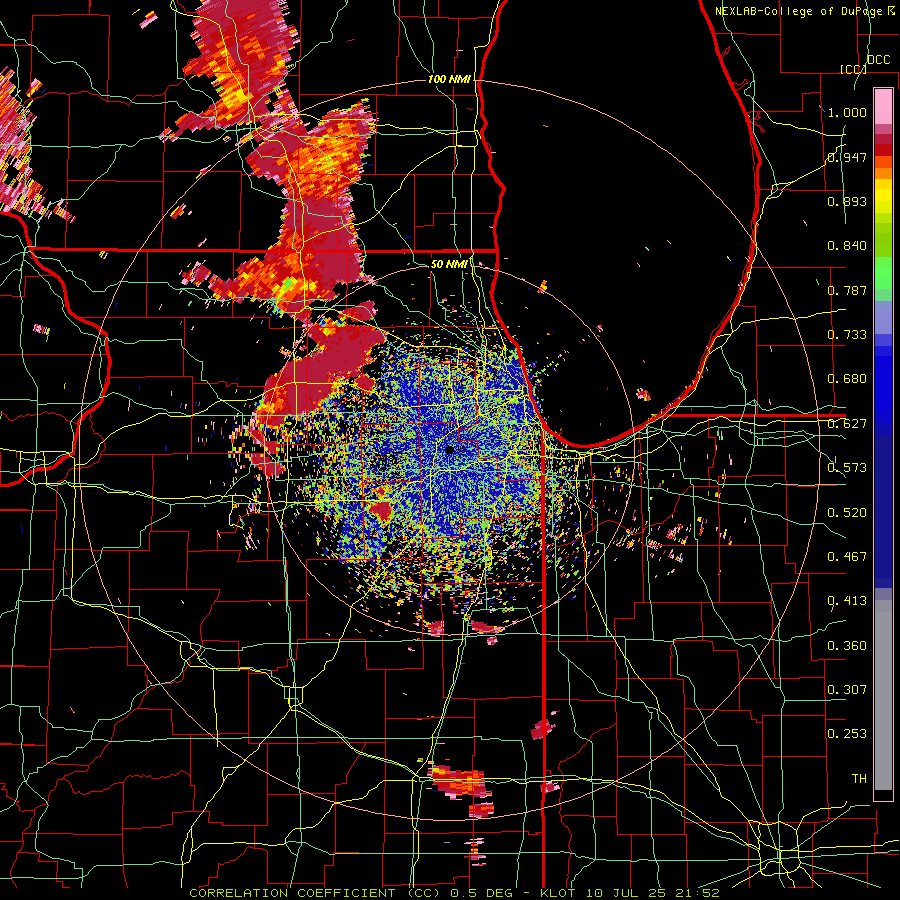The height and width of the screenshot is (900, 900).
Task: Click the bright green color bar segment
Action: 883,273
